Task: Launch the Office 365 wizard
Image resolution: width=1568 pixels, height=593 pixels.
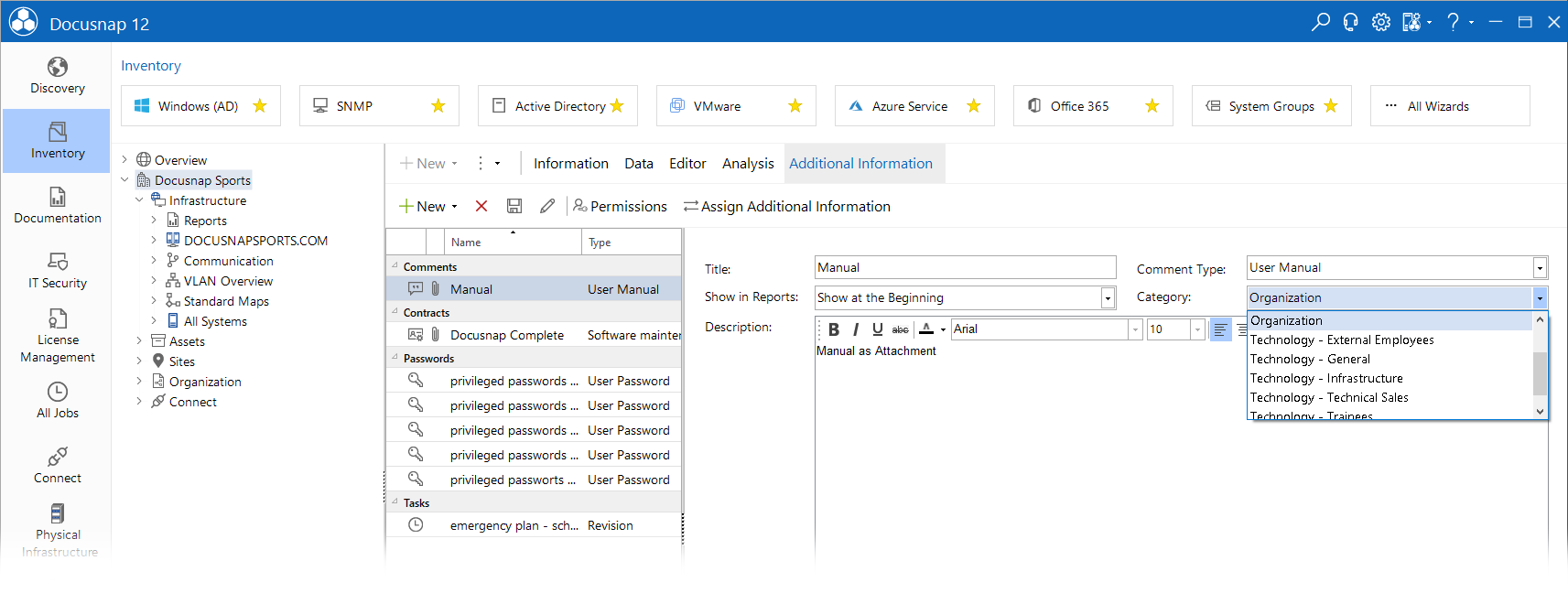Action: (1093, 106)
